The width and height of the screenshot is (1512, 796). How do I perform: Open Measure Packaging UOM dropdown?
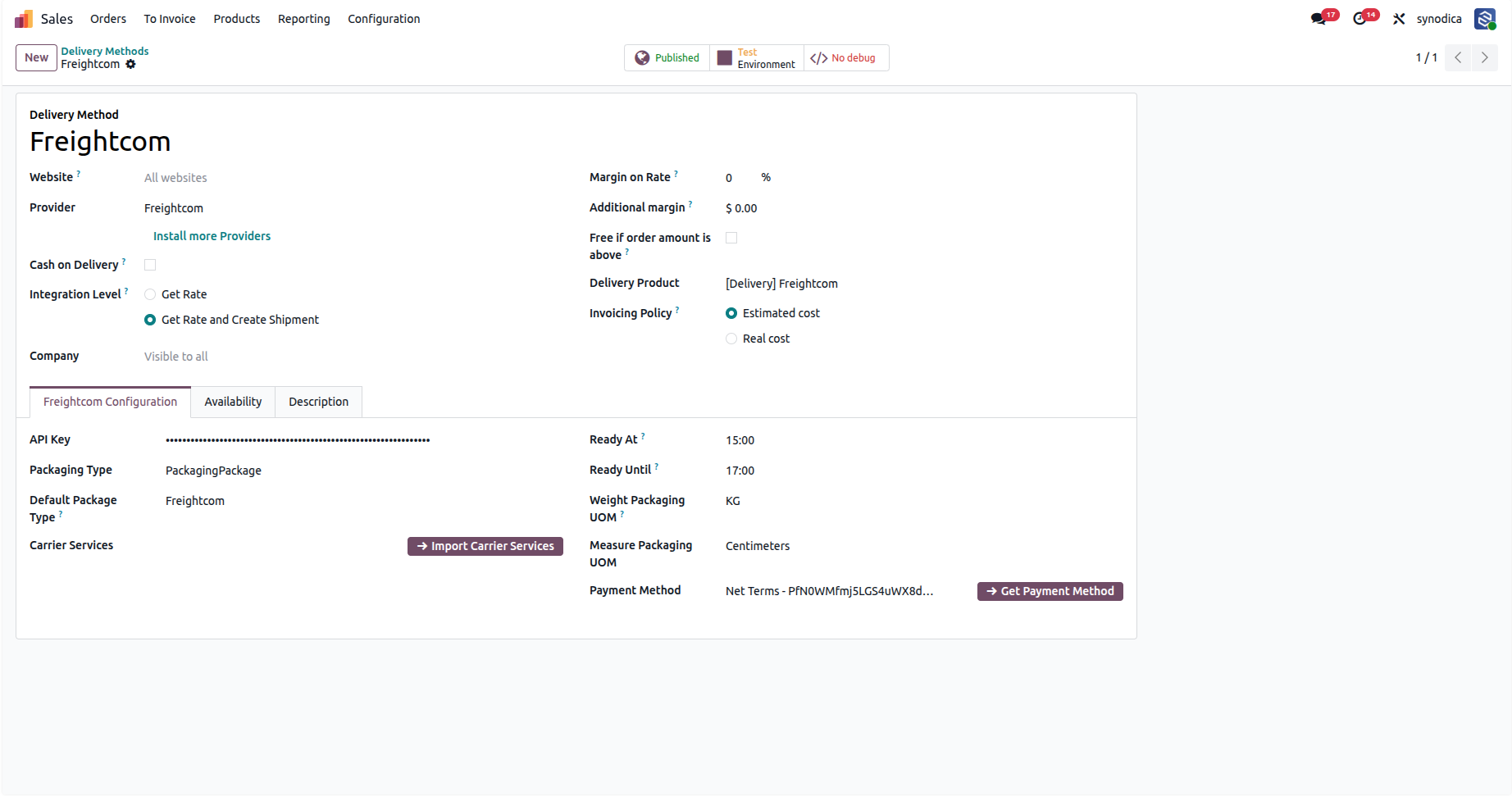click(924, 546)
